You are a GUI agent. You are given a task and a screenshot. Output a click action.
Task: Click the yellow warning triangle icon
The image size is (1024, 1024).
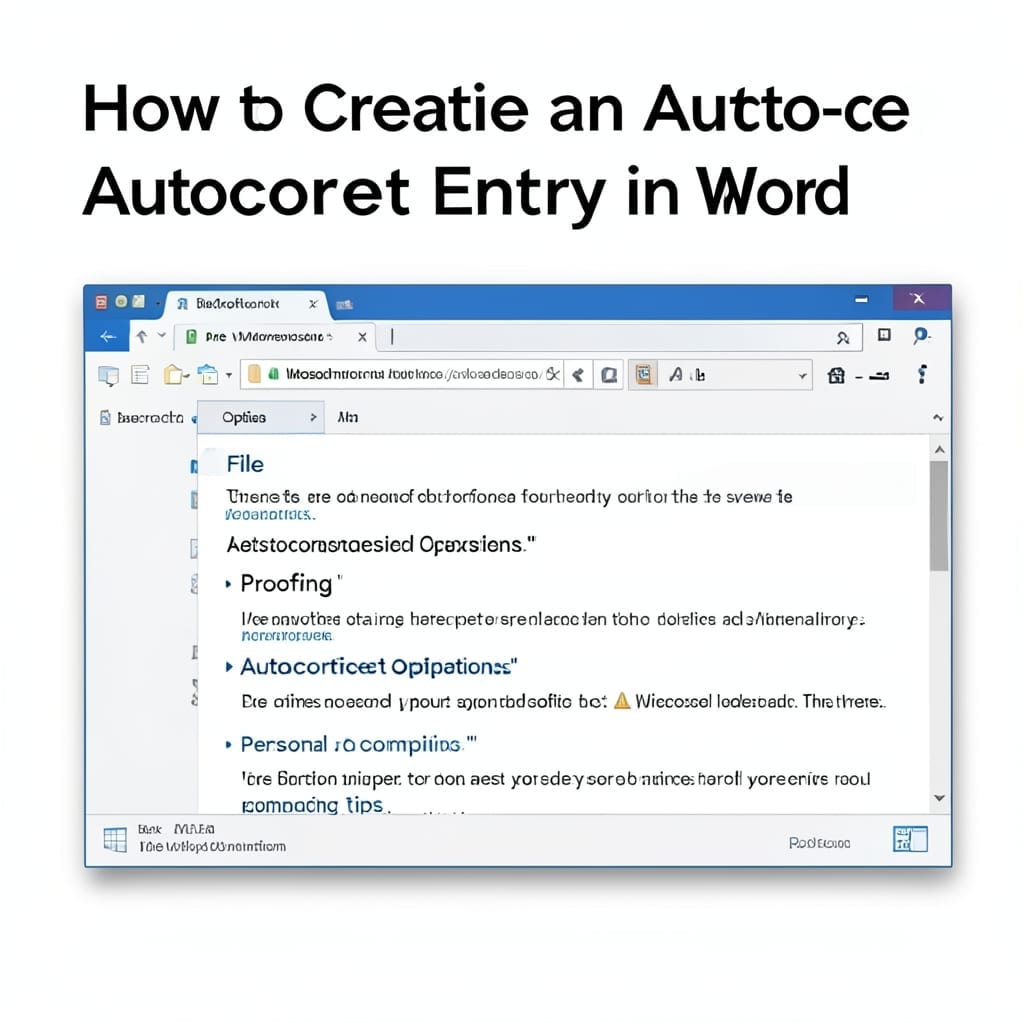coord(622,701)
